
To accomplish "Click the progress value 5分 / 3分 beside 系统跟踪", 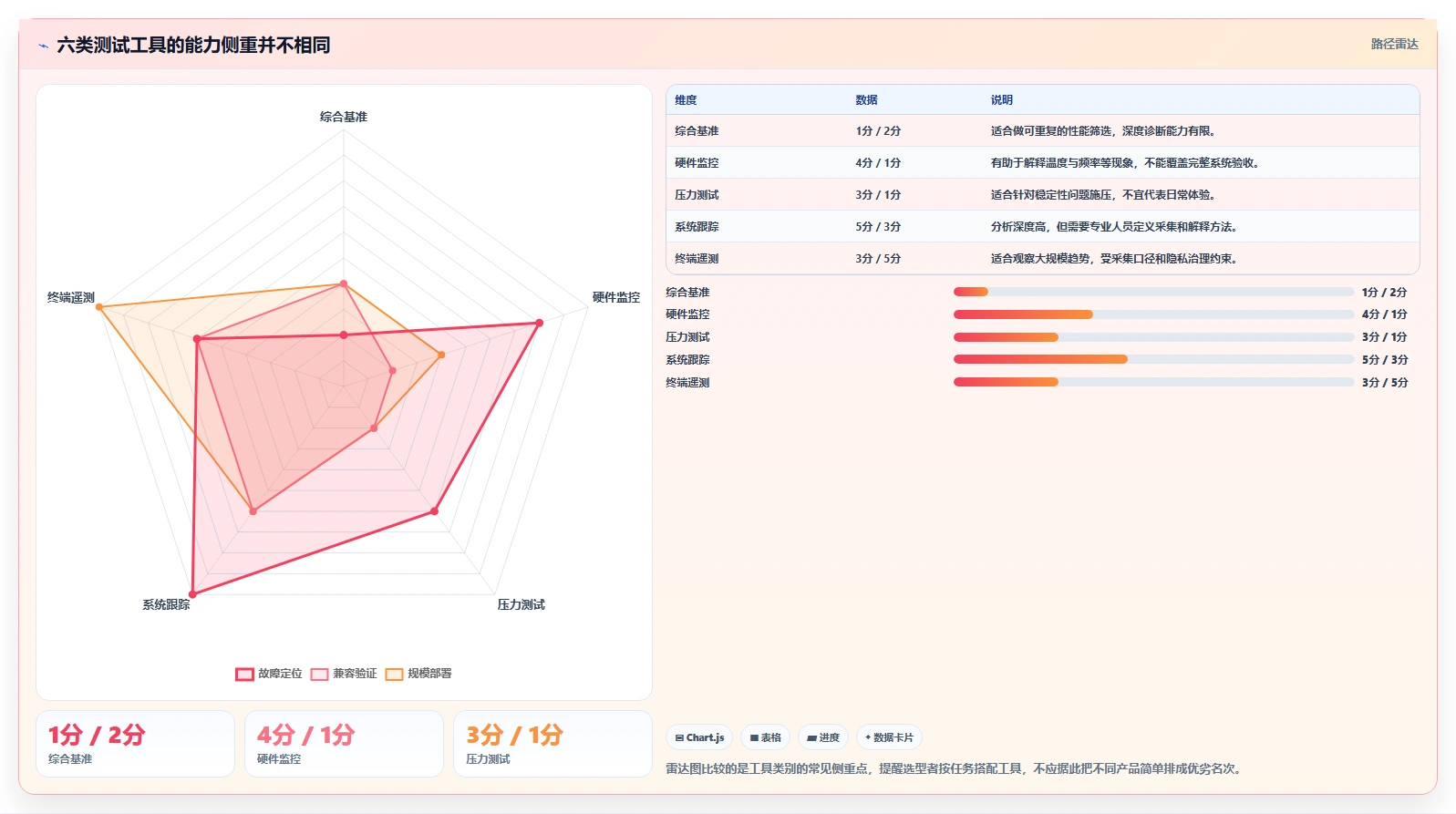I will click(1385, 360).
